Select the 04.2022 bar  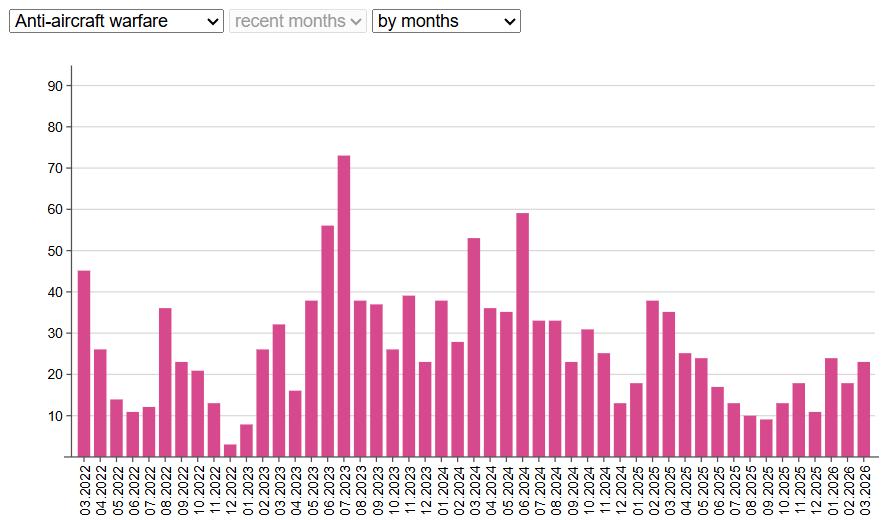pyautogui.click(x=100, y=403)
